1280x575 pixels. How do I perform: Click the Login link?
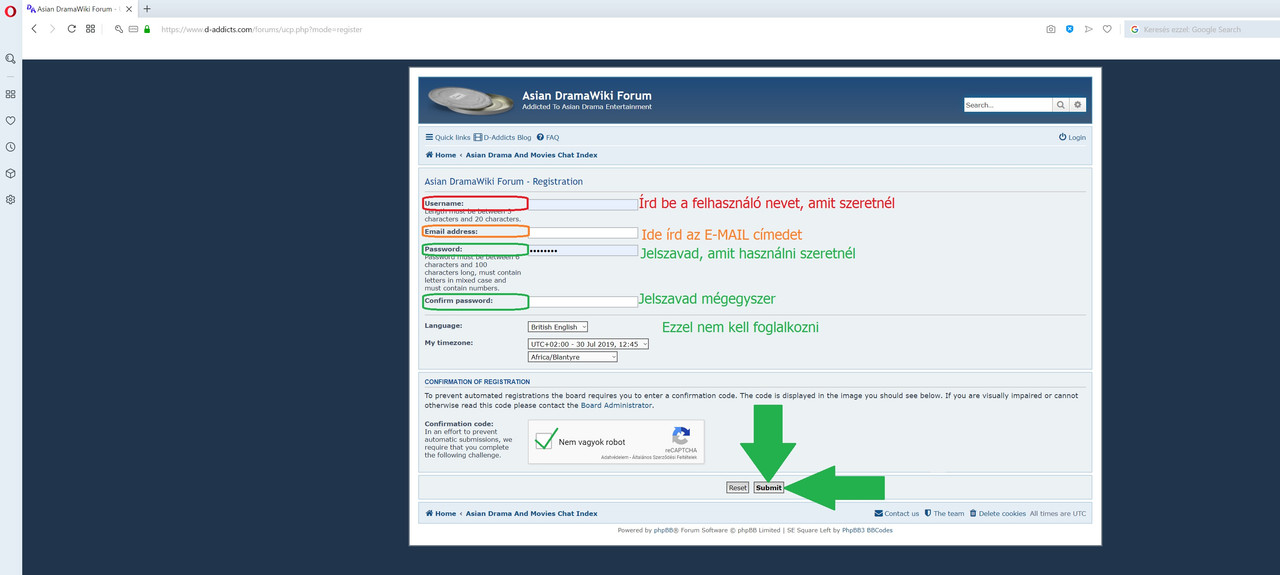point(1072,137)
